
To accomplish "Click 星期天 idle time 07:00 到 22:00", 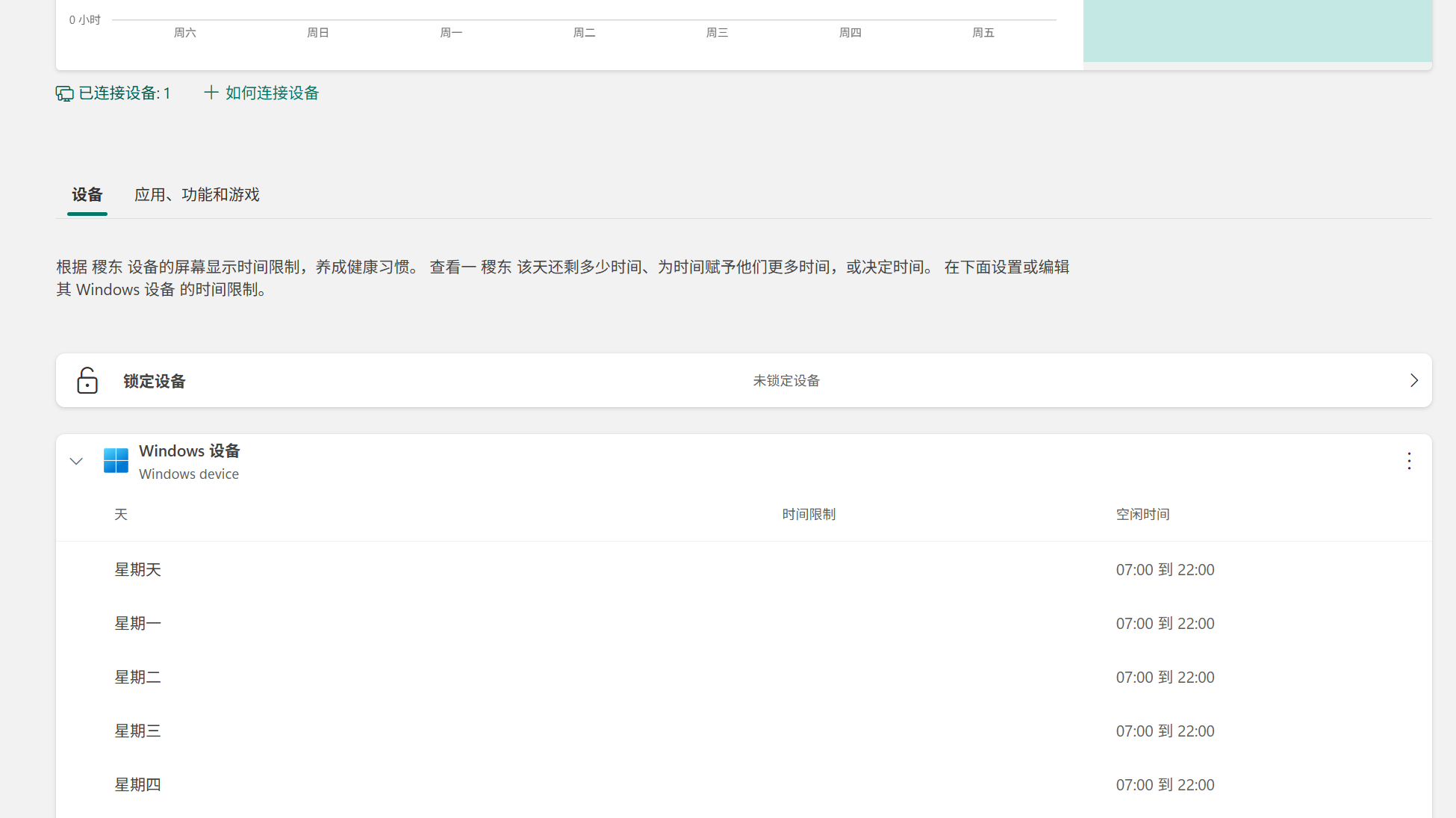I will pos(1165,569).
